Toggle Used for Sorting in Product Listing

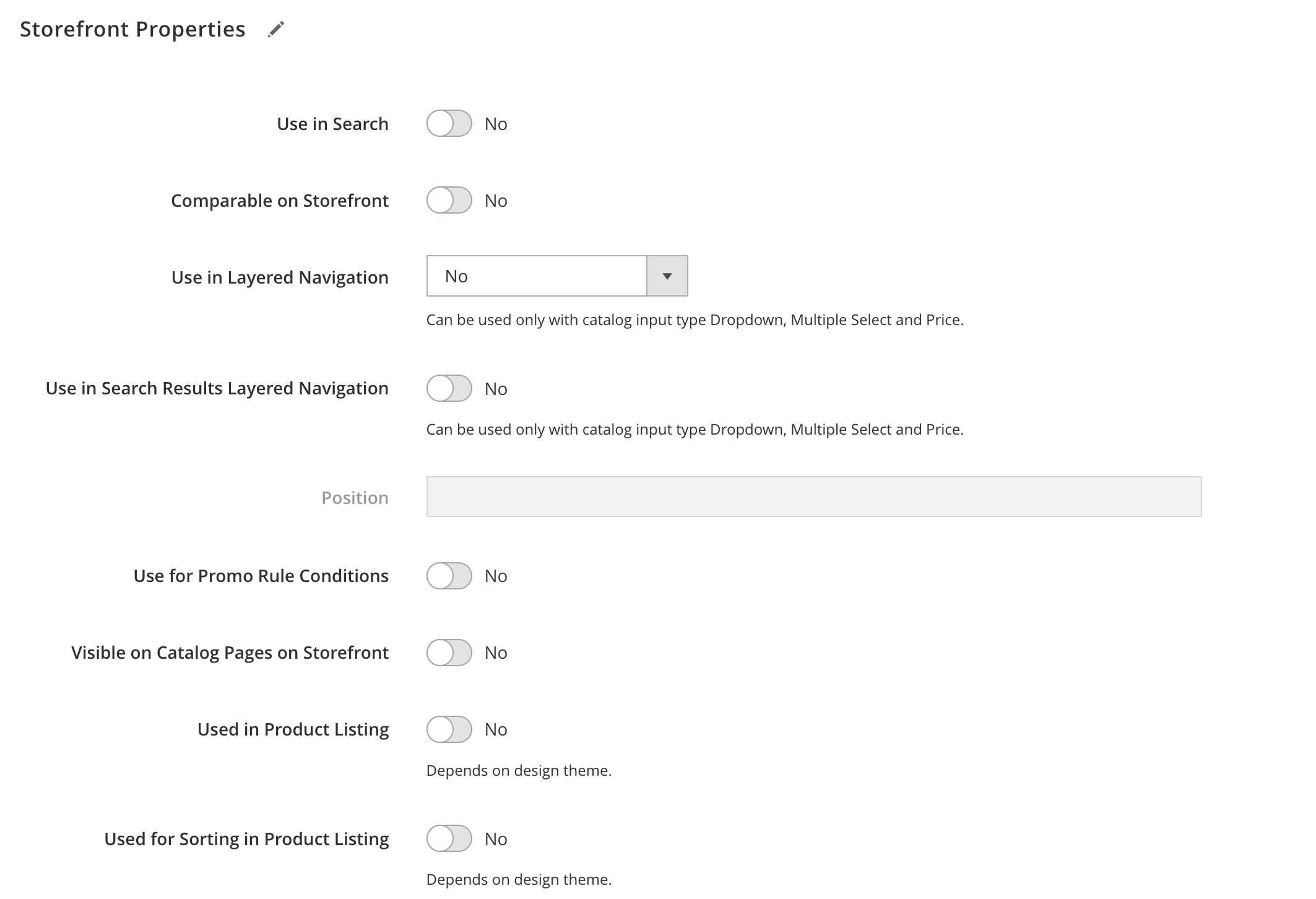tap(449, 839)
